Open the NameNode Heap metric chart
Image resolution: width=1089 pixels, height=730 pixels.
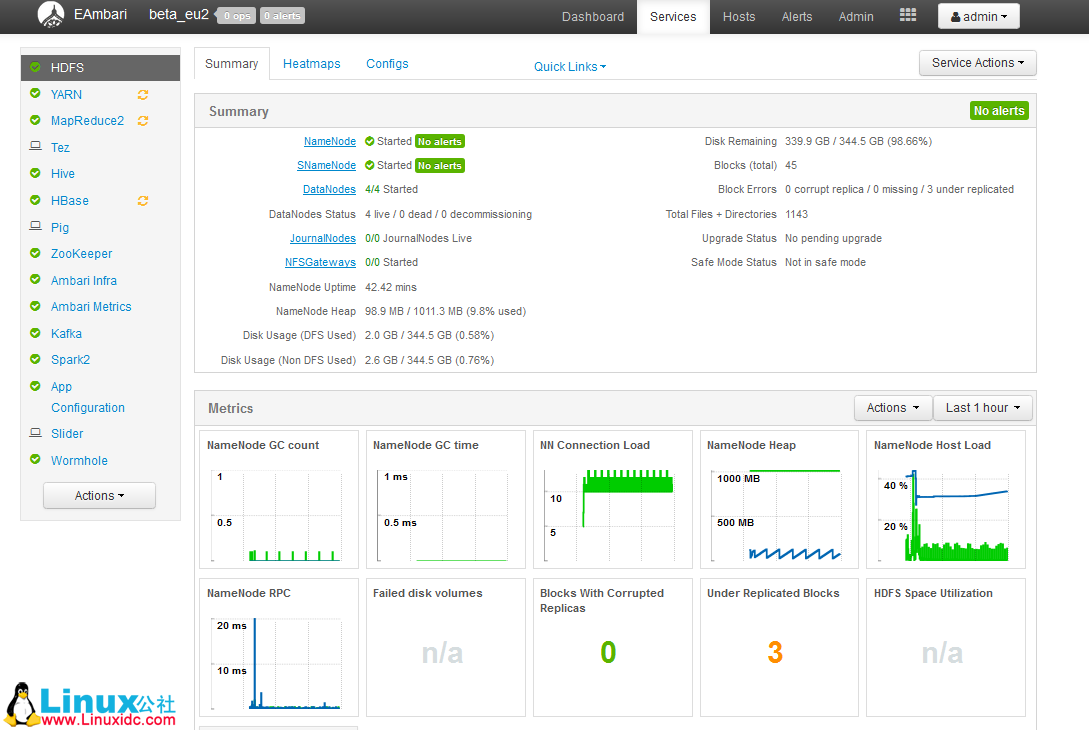point(778,500)
